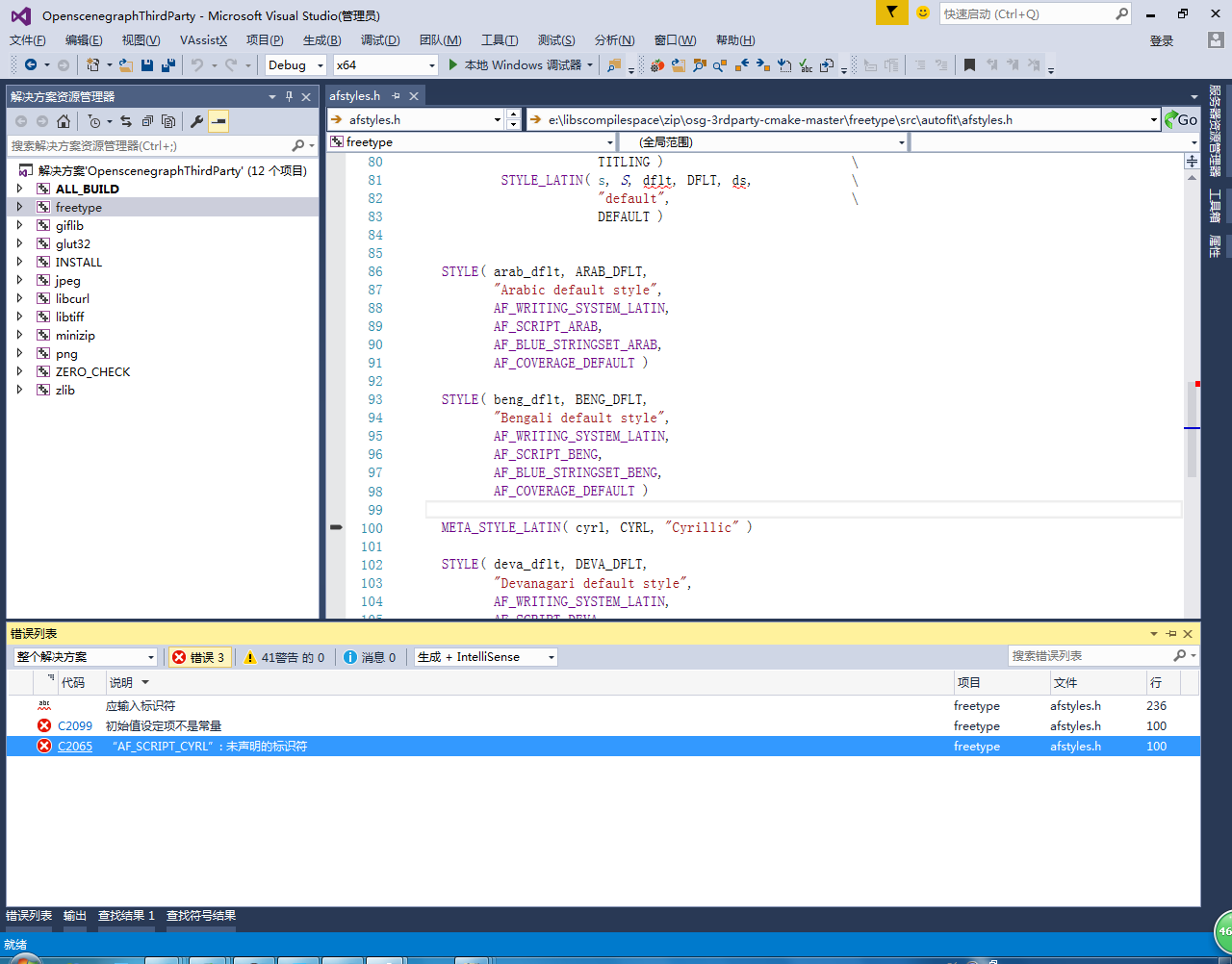The image size is (1232, 964).
Task: Click the notifications filter flag icon
Action: point(892,13)
